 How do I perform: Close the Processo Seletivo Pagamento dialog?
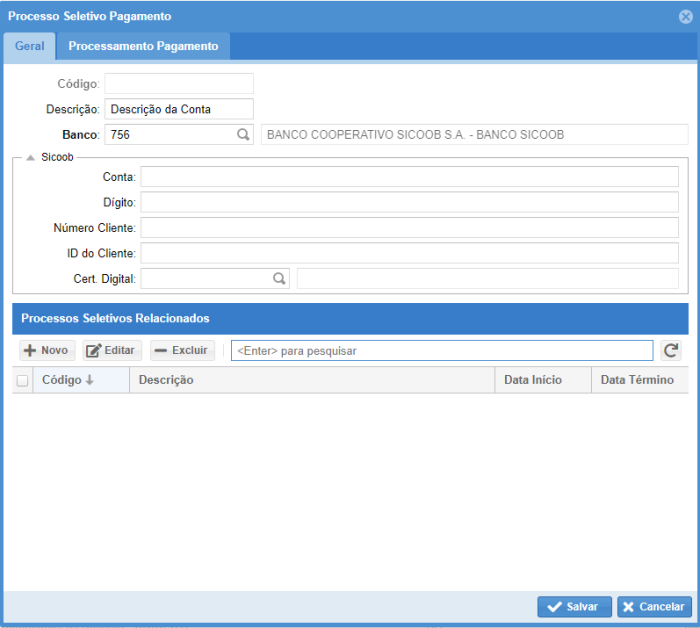click(x=685, y=16)
